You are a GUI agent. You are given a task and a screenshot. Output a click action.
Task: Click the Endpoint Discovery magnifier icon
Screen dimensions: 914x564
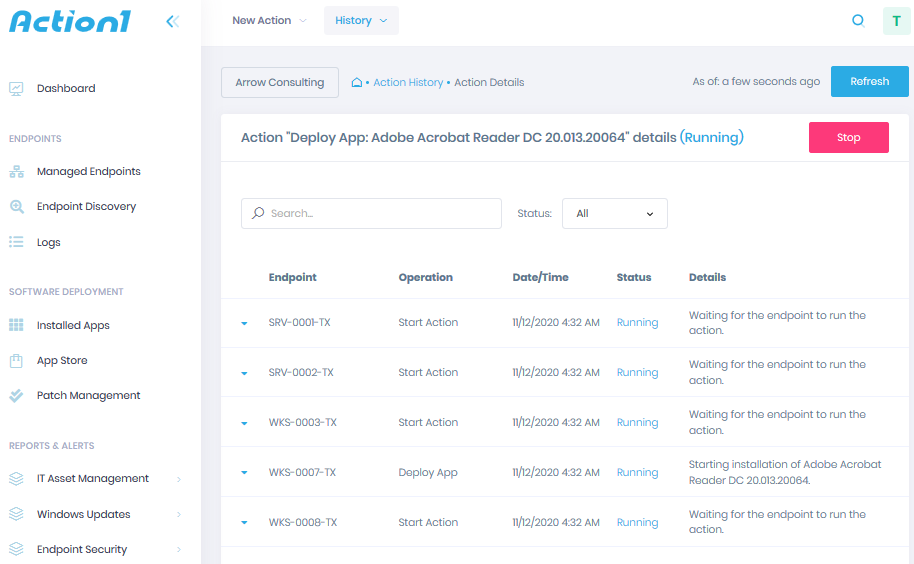tap(16, 207)
